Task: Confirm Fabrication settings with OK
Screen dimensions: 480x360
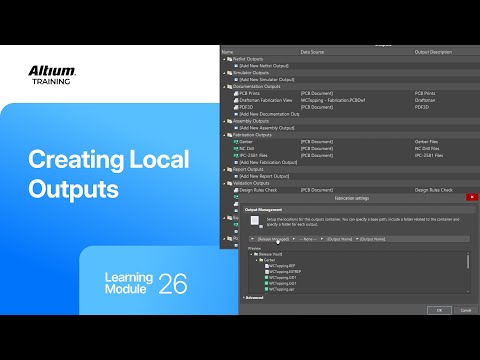Action: [439, 310]
